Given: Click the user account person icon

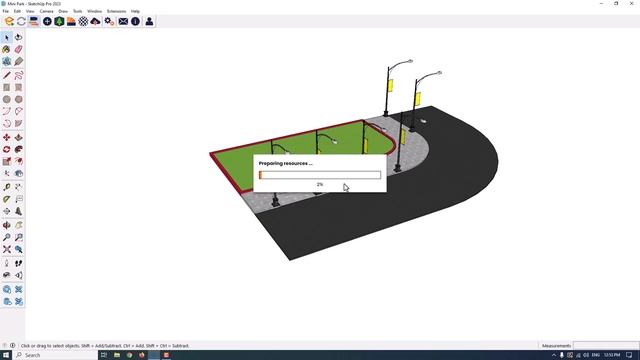Looking at the screenshot, I should pyautogui.click(x=149, y=21).
